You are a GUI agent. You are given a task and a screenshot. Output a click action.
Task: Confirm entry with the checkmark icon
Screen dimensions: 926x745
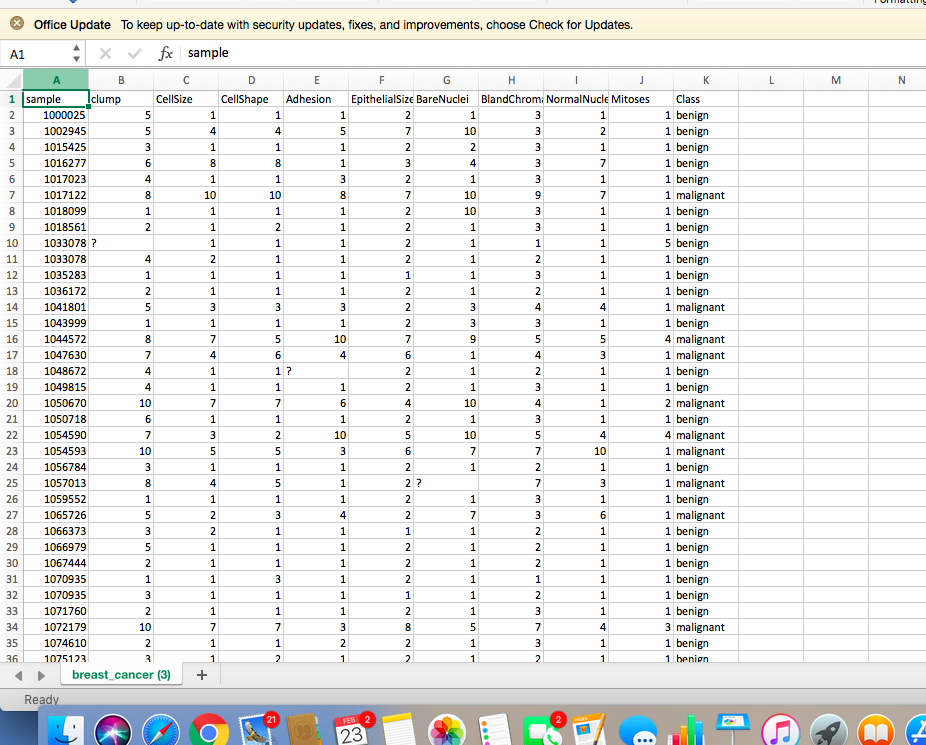(134, 53)
